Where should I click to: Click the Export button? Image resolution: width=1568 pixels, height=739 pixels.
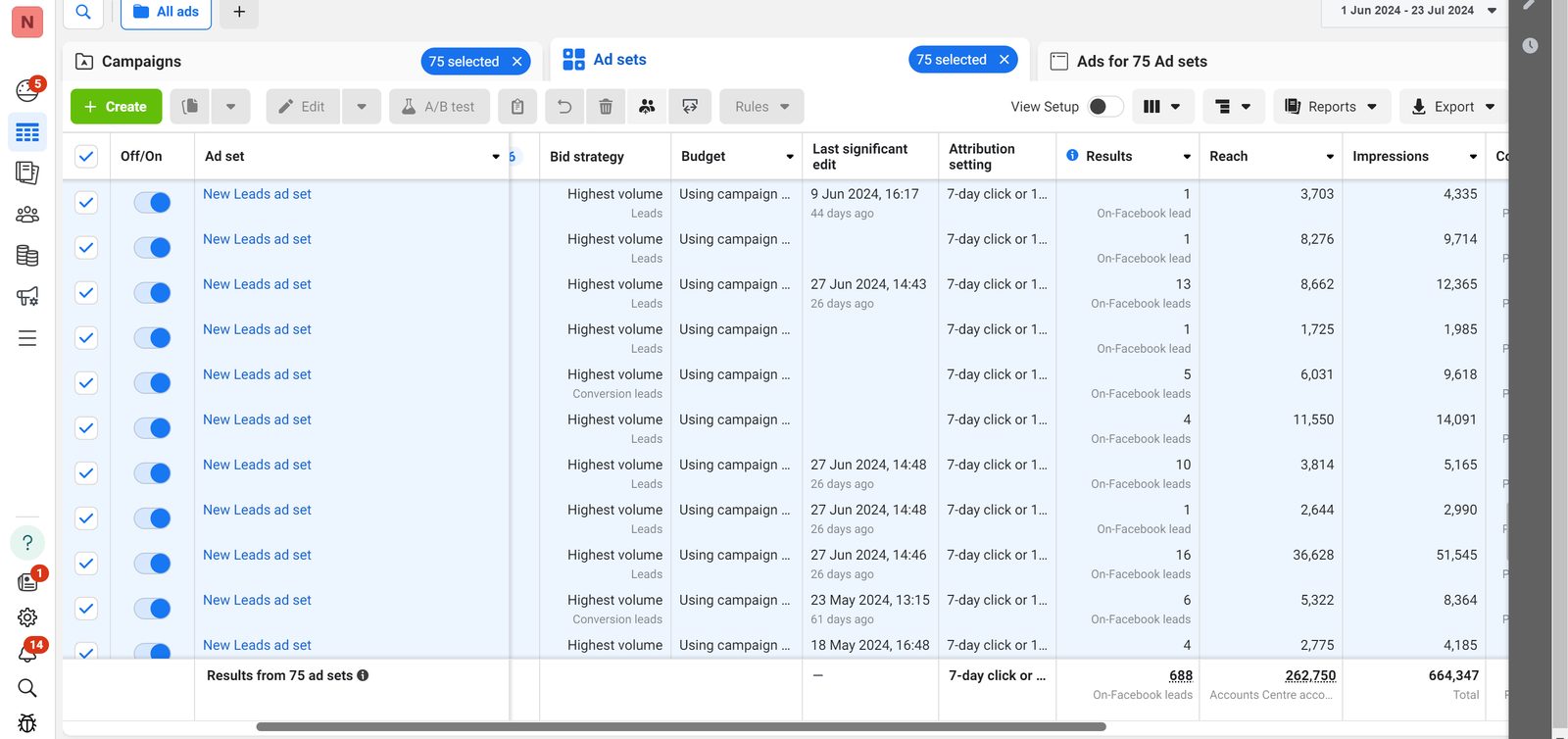[1453, 107]
